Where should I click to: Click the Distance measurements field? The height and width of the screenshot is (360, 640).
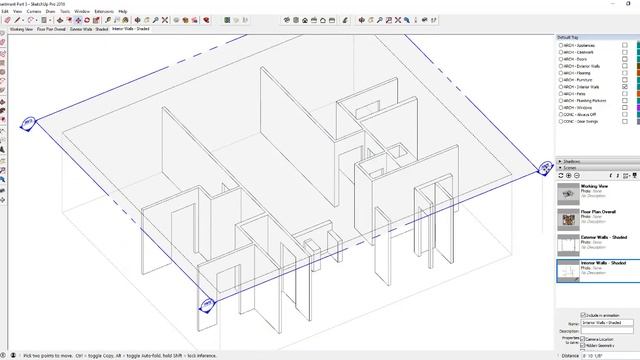[610, 356]
